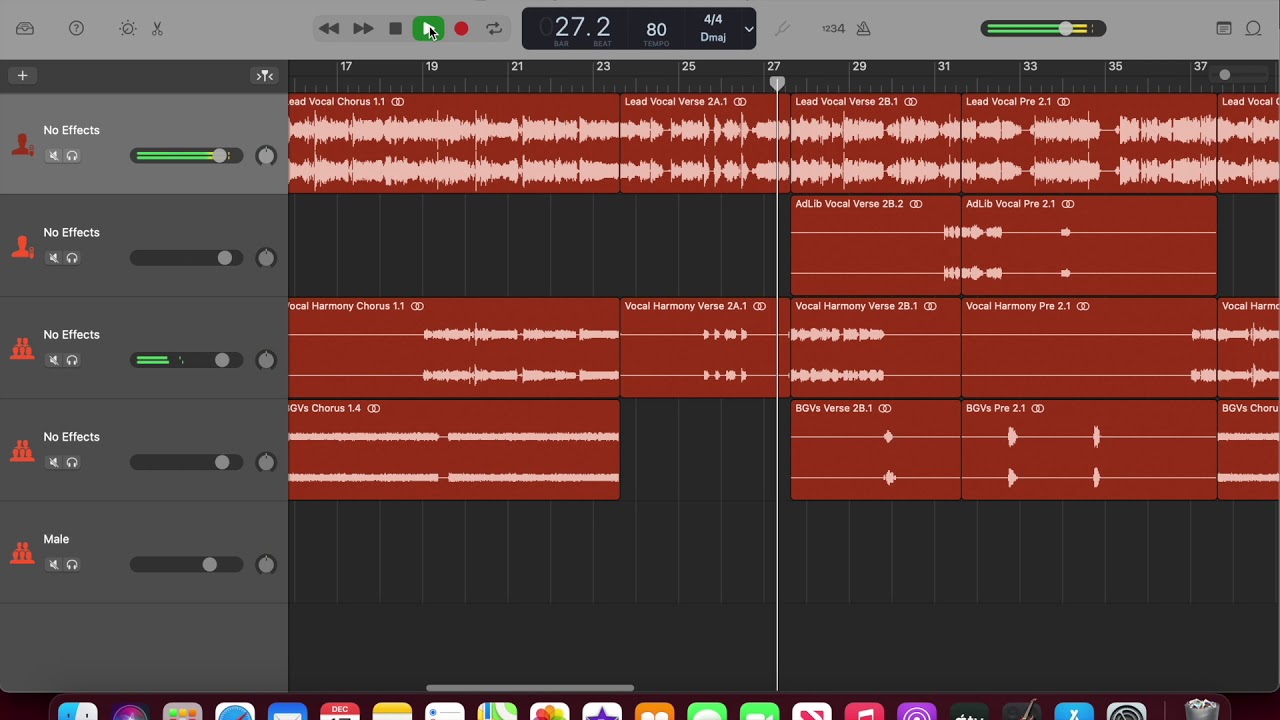Screen dimensions: 1280x720
Task: Click the Dmaj key signature
Action: 713,37
